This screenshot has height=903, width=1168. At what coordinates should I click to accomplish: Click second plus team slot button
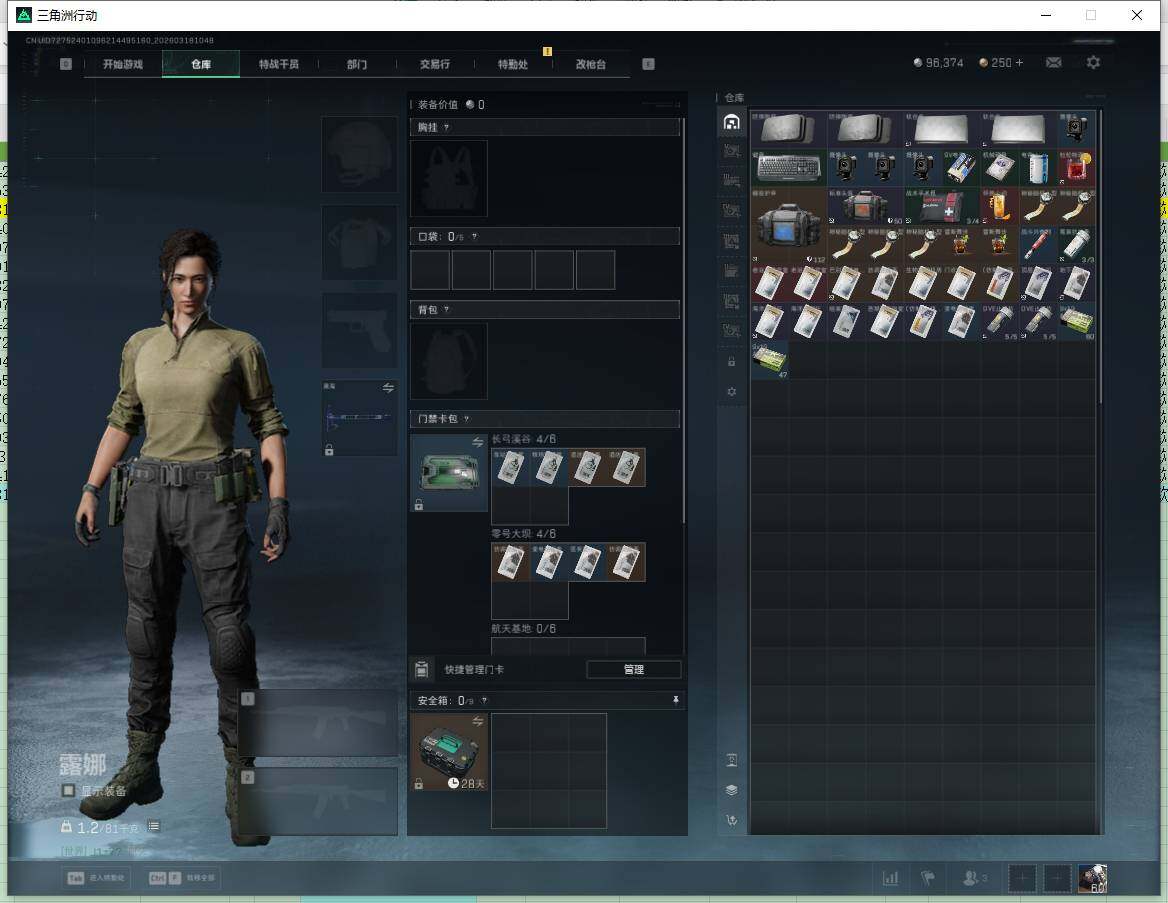point(1057,878)
